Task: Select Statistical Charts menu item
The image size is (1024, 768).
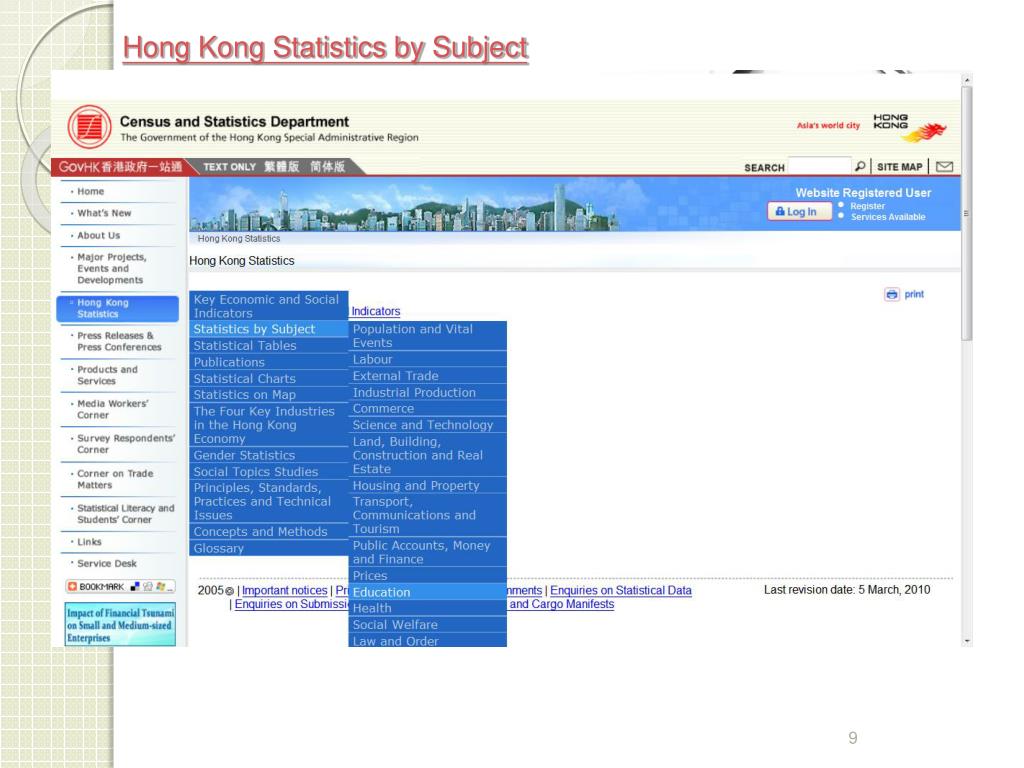Action: 268,378
